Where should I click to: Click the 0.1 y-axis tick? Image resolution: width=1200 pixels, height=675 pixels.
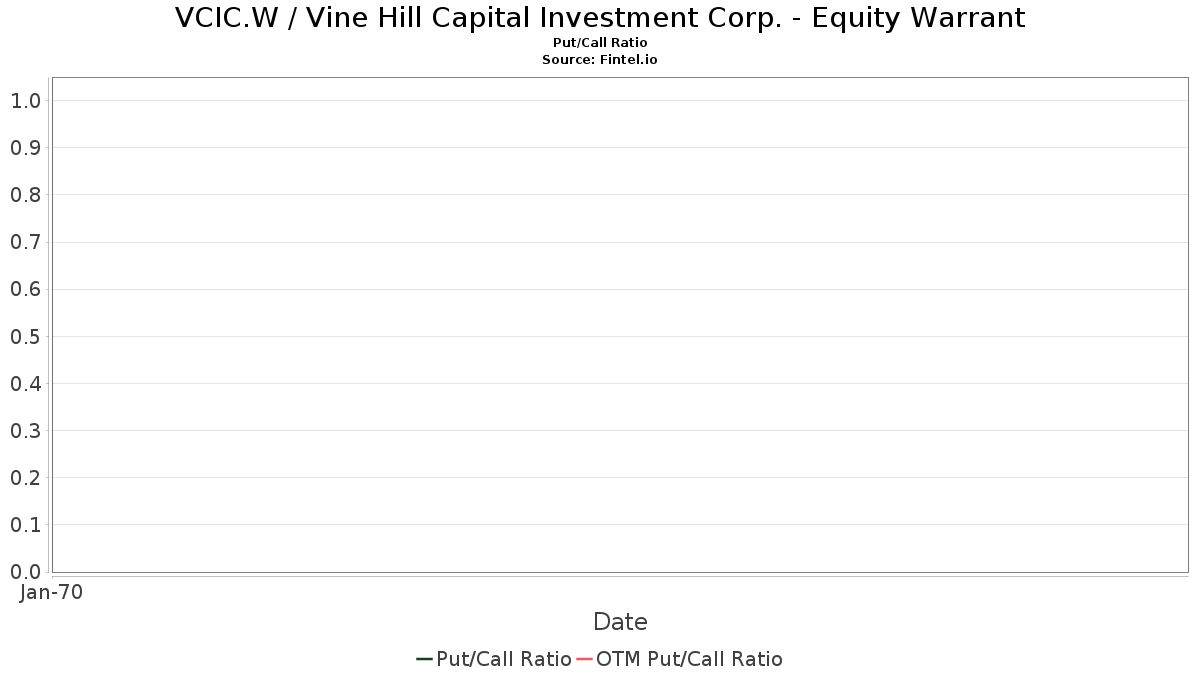(x=26, y=525)
